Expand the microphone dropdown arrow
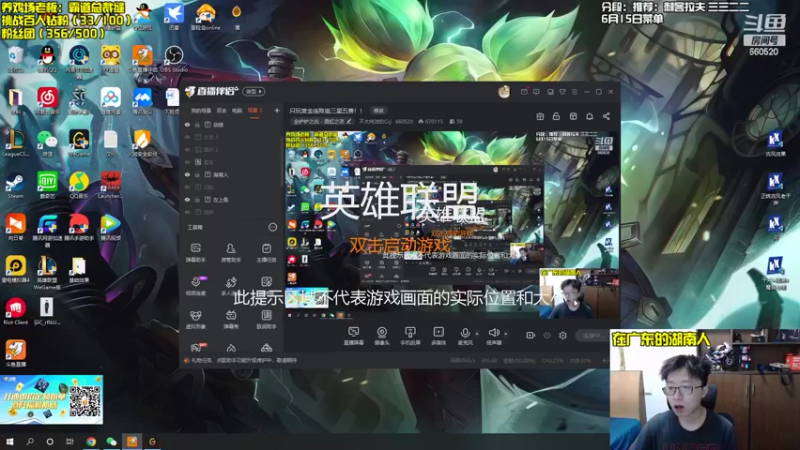The image size is (800, 450). click(x=477, y=334)
